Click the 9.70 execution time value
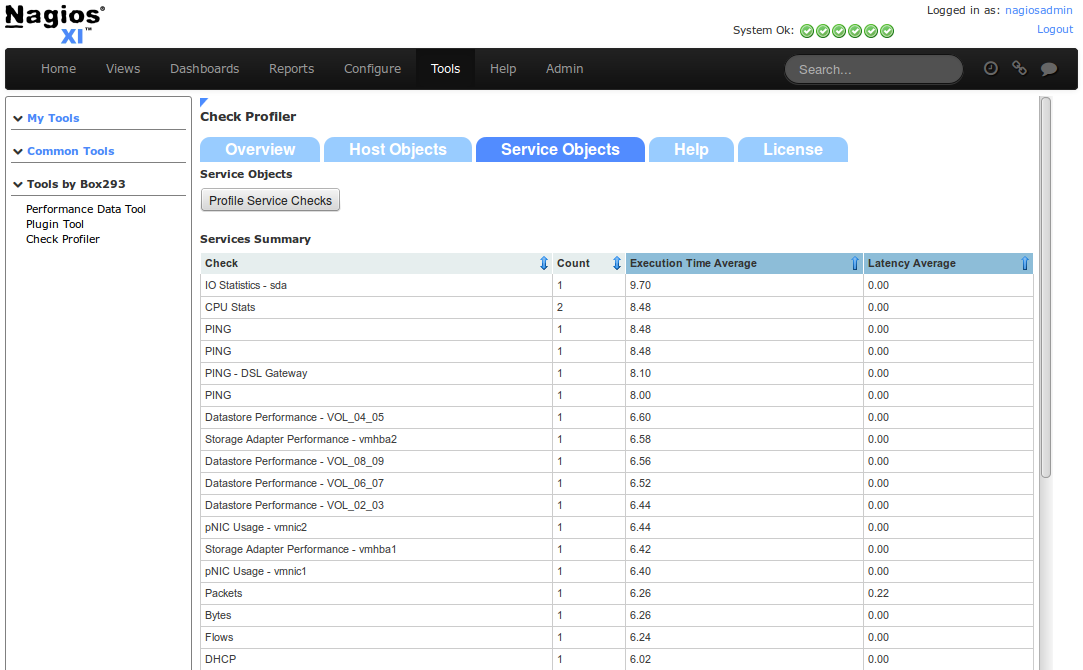 pyautogui.click(x=640, y=285)
